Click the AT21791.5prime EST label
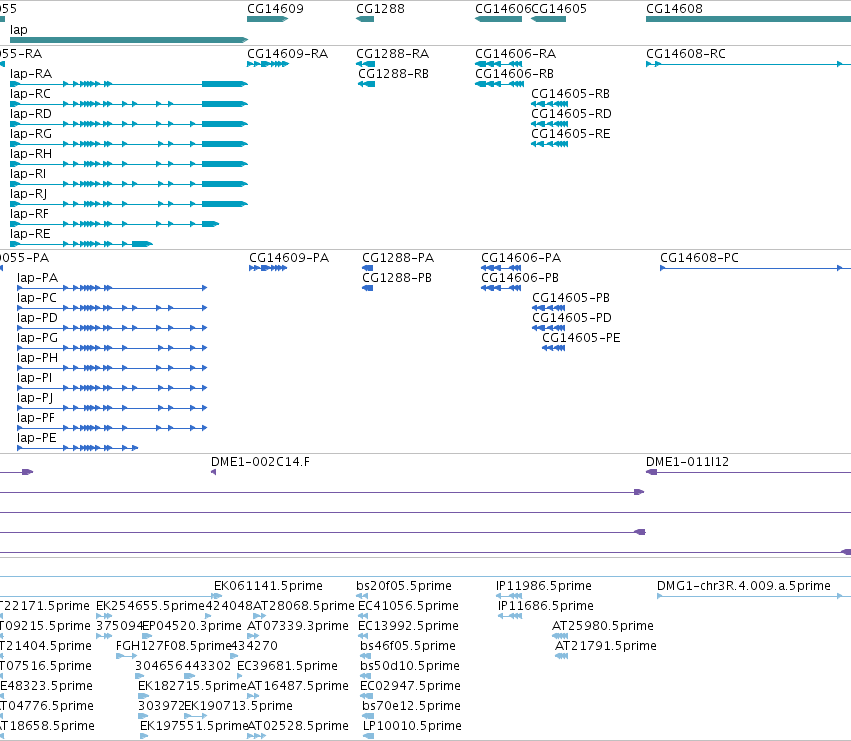Screen dimensions: 851x741 point(606,646)
